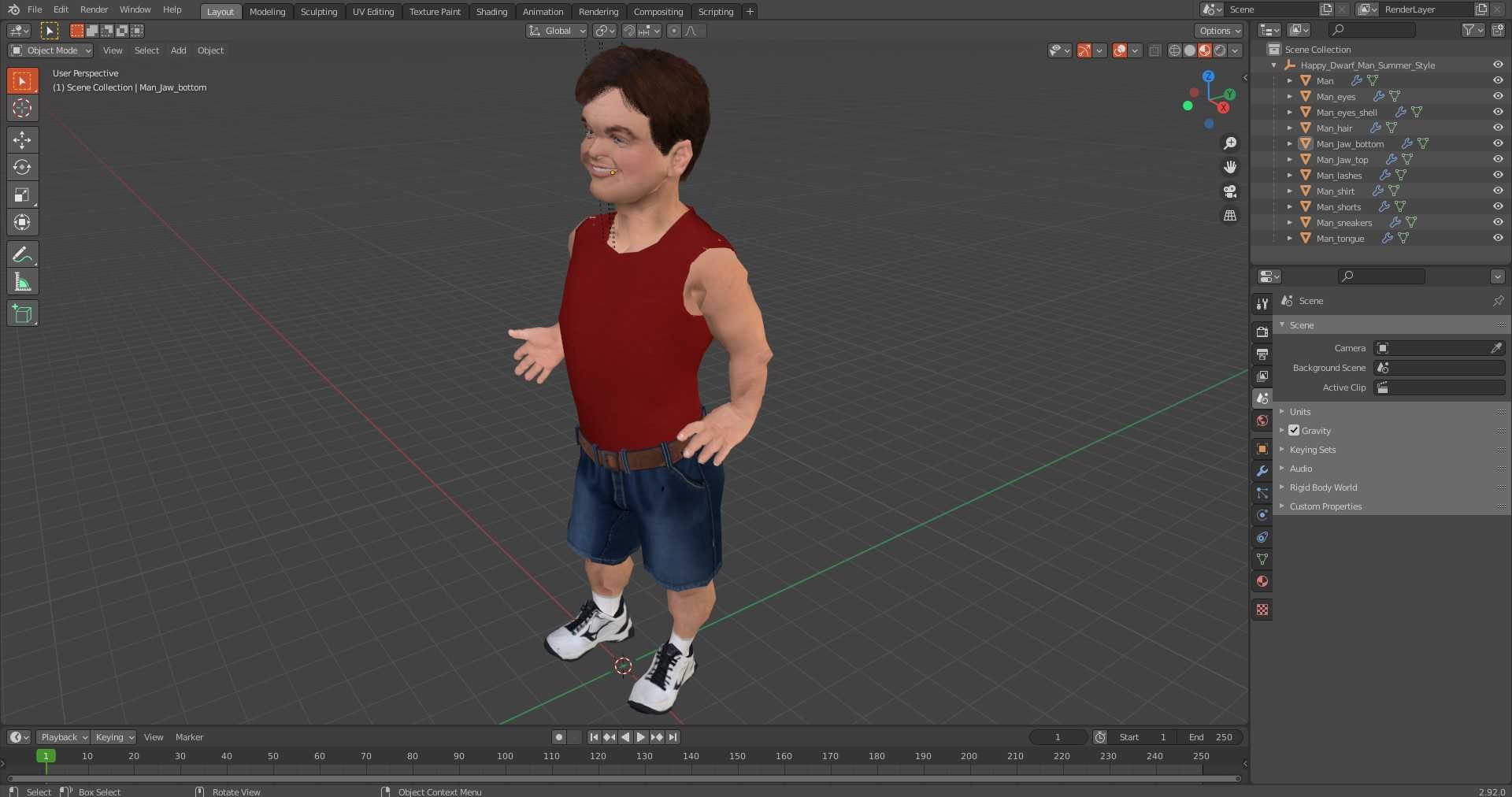Viewport: 1512px width, 797px height.
Task: Open the Texture properties checker tab
Action: [x=1262, y=610]
